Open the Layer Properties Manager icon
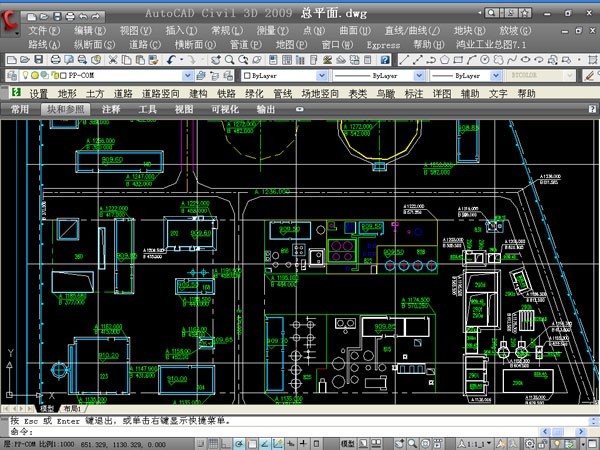Viewport: 600px width, 450px height. [12, 75]
